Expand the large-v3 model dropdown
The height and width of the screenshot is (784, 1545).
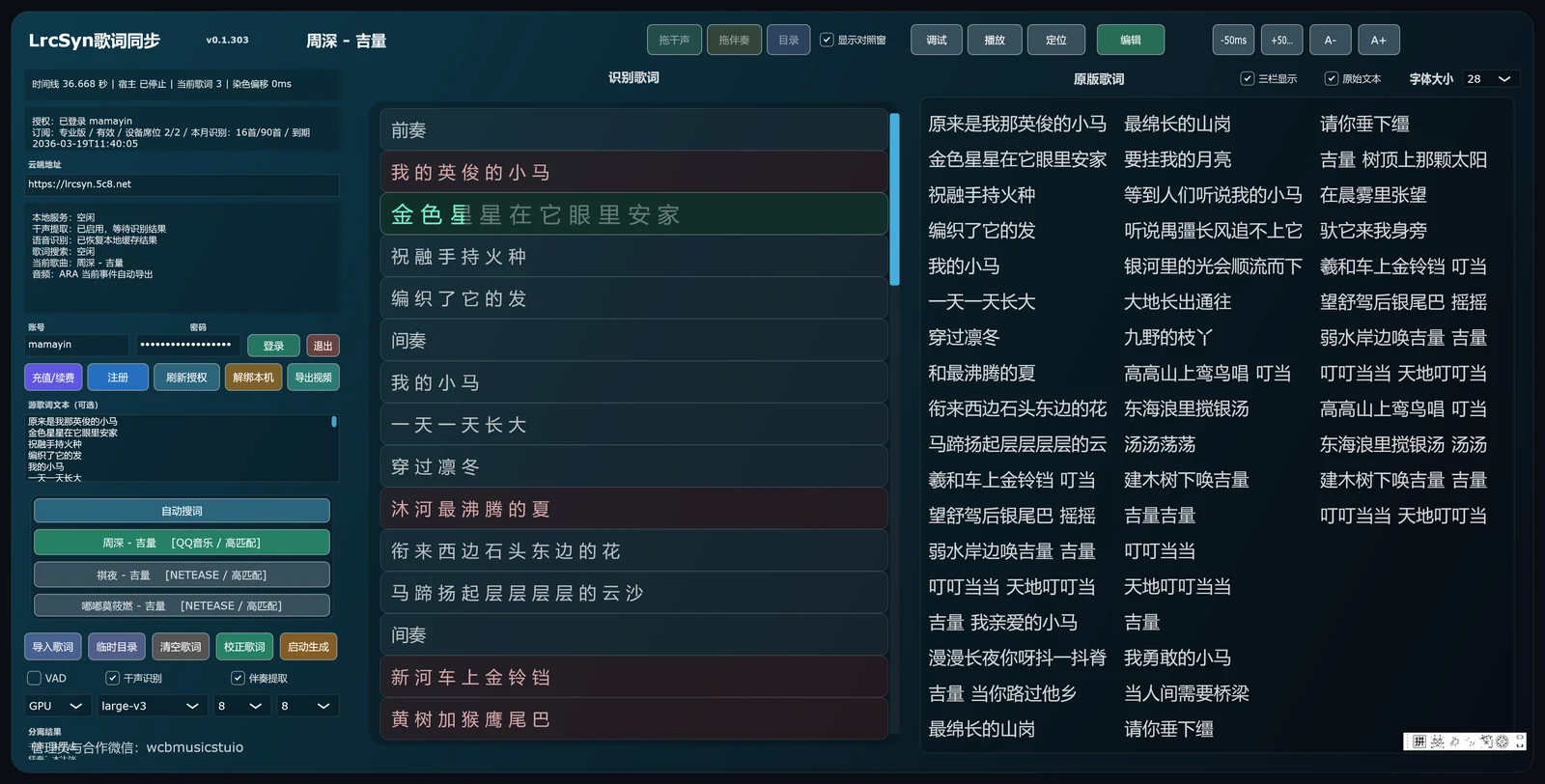pos(152,706)
